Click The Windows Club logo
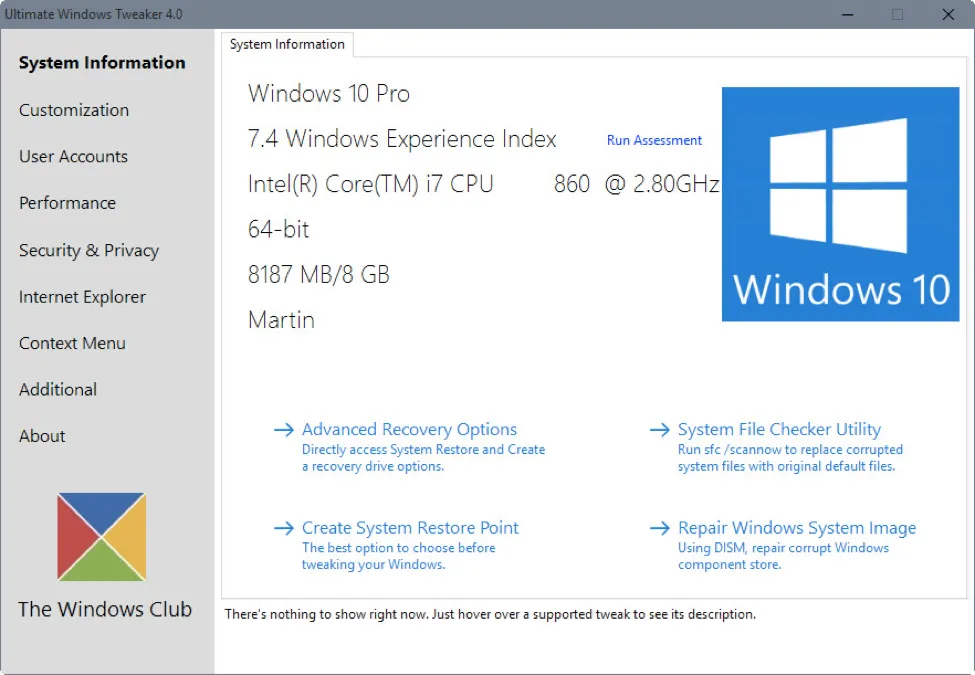975x675 pixels. [x=103, y=536]
